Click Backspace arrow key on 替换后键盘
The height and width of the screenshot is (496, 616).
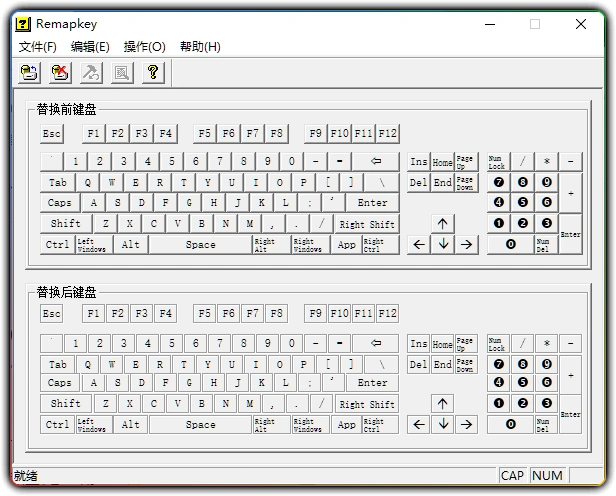[376, 344]
